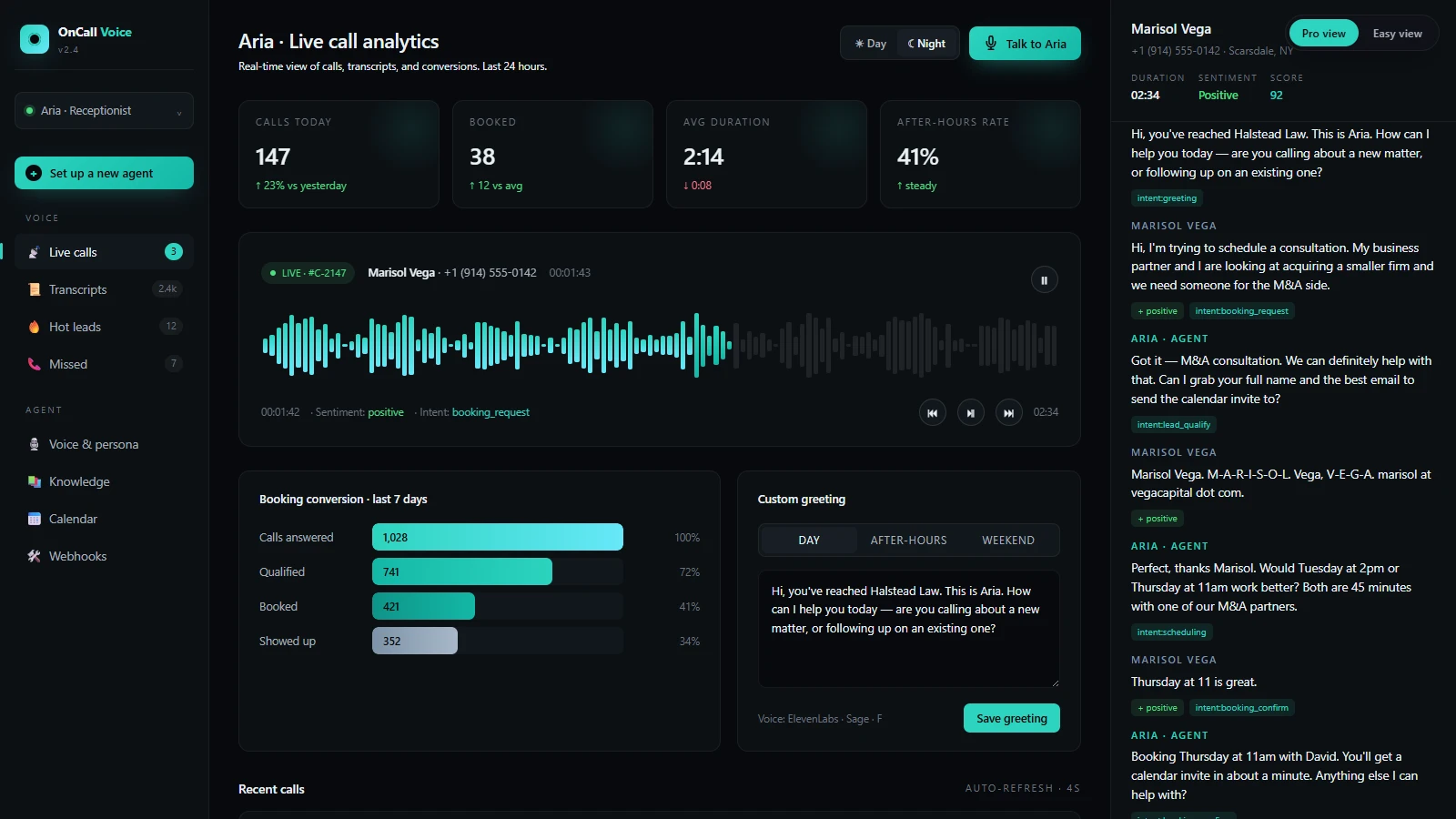The image size is (1456, 819).
Task: Click the LIVE #C-2147 badge
Action: coord(308,273)
